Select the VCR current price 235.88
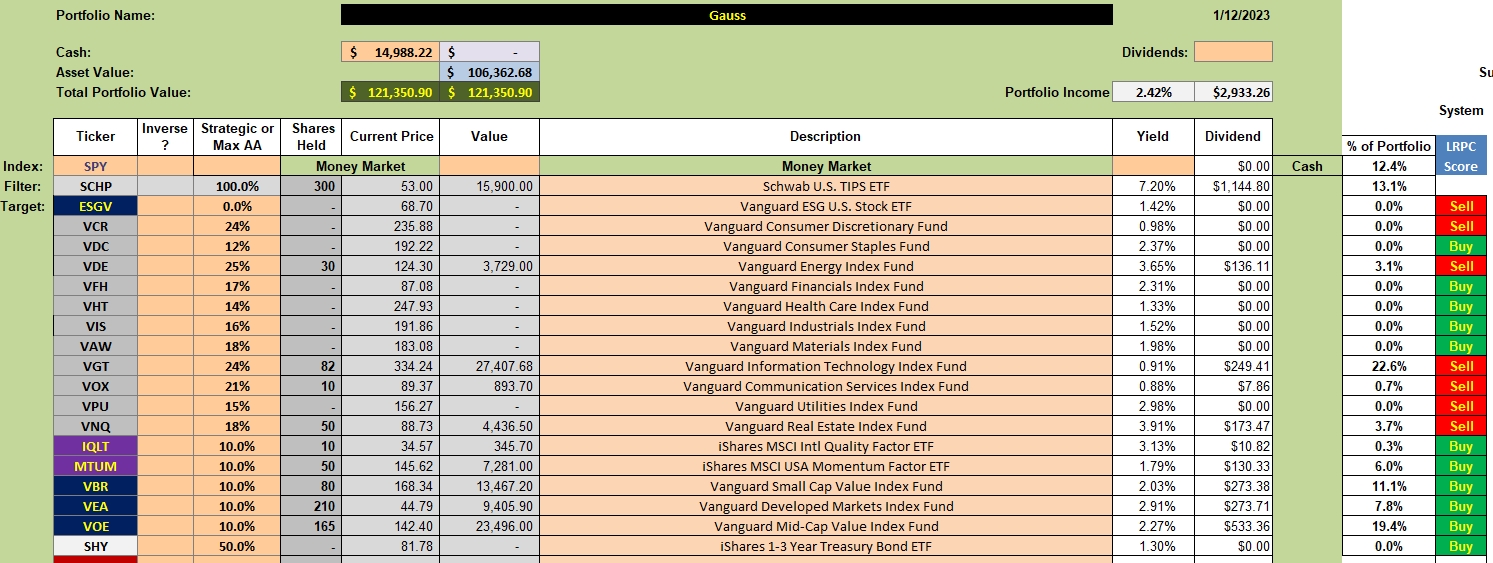This screenshot has width=1493, height=563. 390,226
